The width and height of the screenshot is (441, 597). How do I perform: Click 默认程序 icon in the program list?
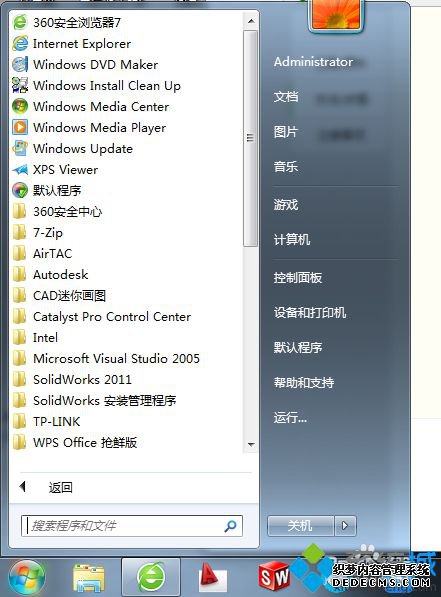[x=20, y=190]
